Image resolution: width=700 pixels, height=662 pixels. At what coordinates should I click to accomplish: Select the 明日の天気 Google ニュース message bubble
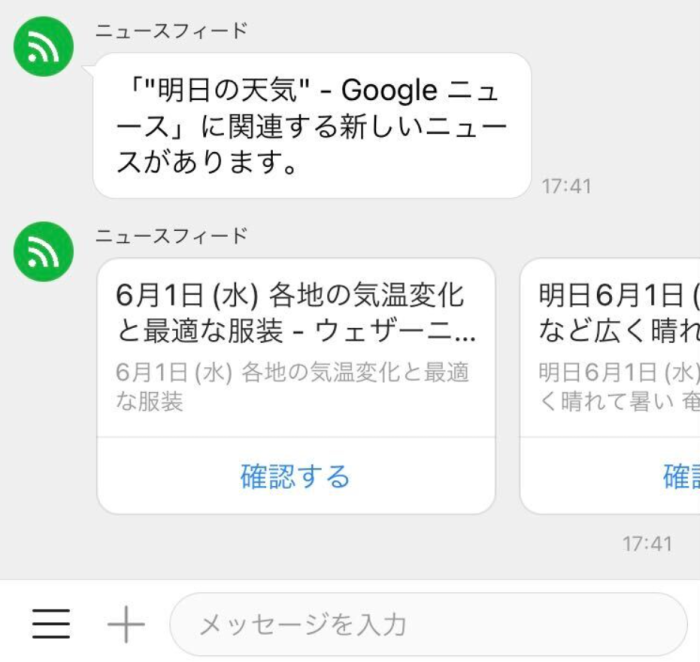[312, 125]
